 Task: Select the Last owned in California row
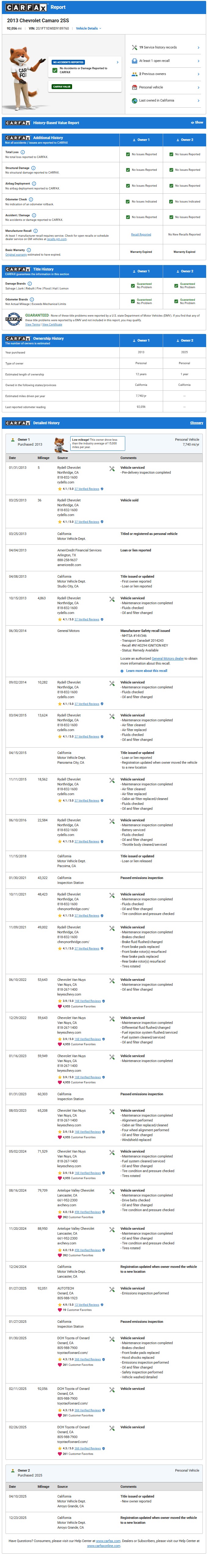(x=165, y=100)
